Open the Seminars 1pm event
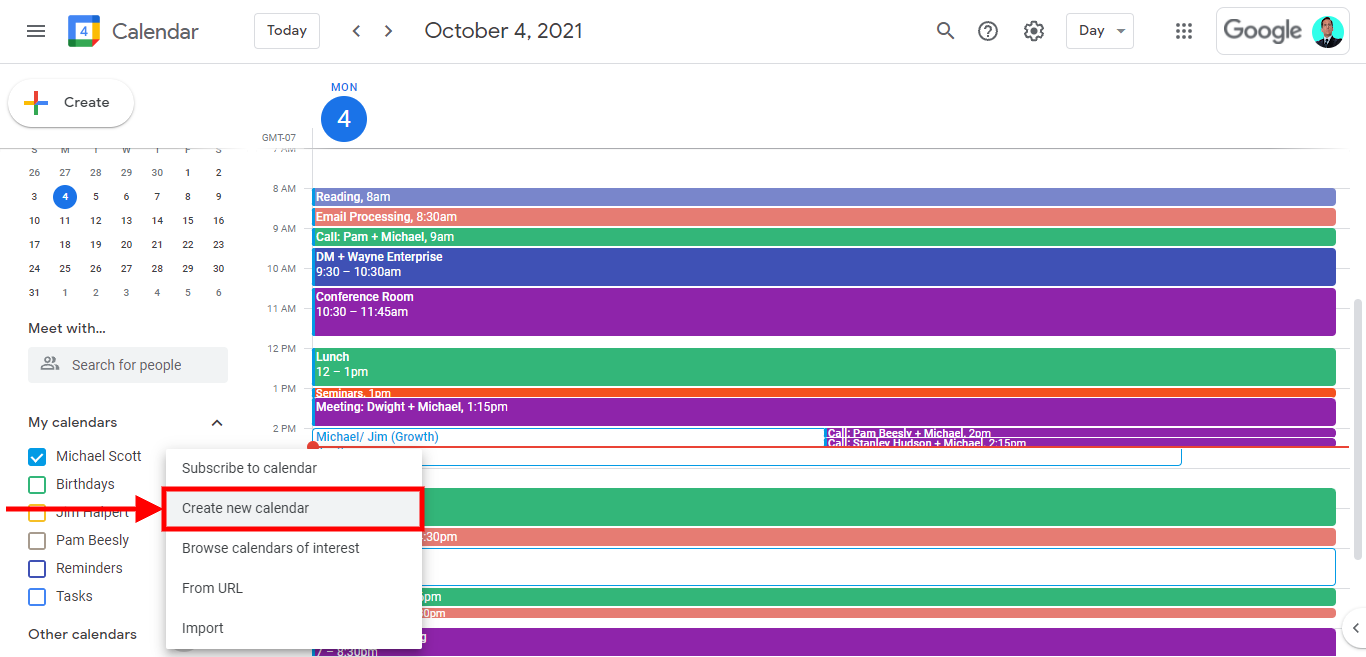 (824, 393)
